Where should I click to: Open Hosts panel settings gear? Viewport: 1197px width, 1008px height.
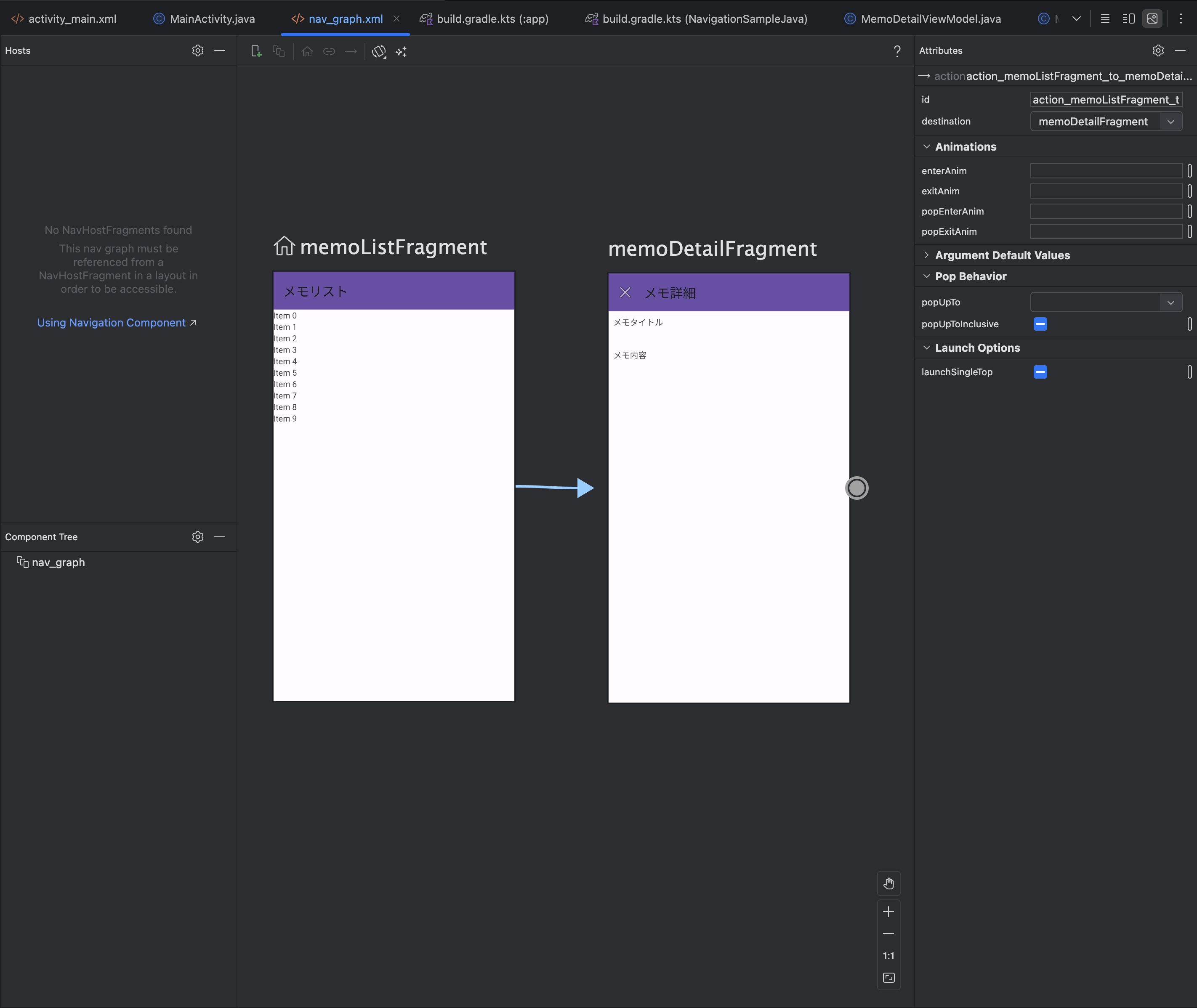click(198, 50)
